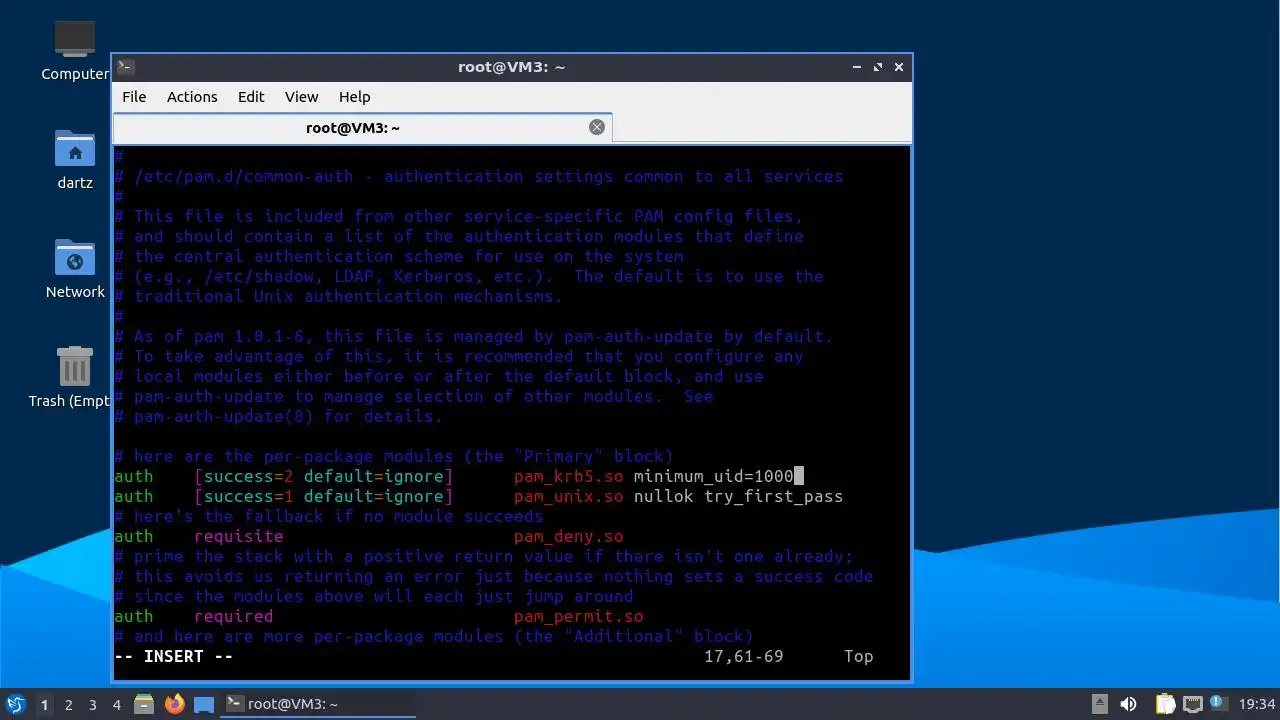1280x720 pixels.
Task: Switch to workspace 3 in the pager
Action: 92,704
